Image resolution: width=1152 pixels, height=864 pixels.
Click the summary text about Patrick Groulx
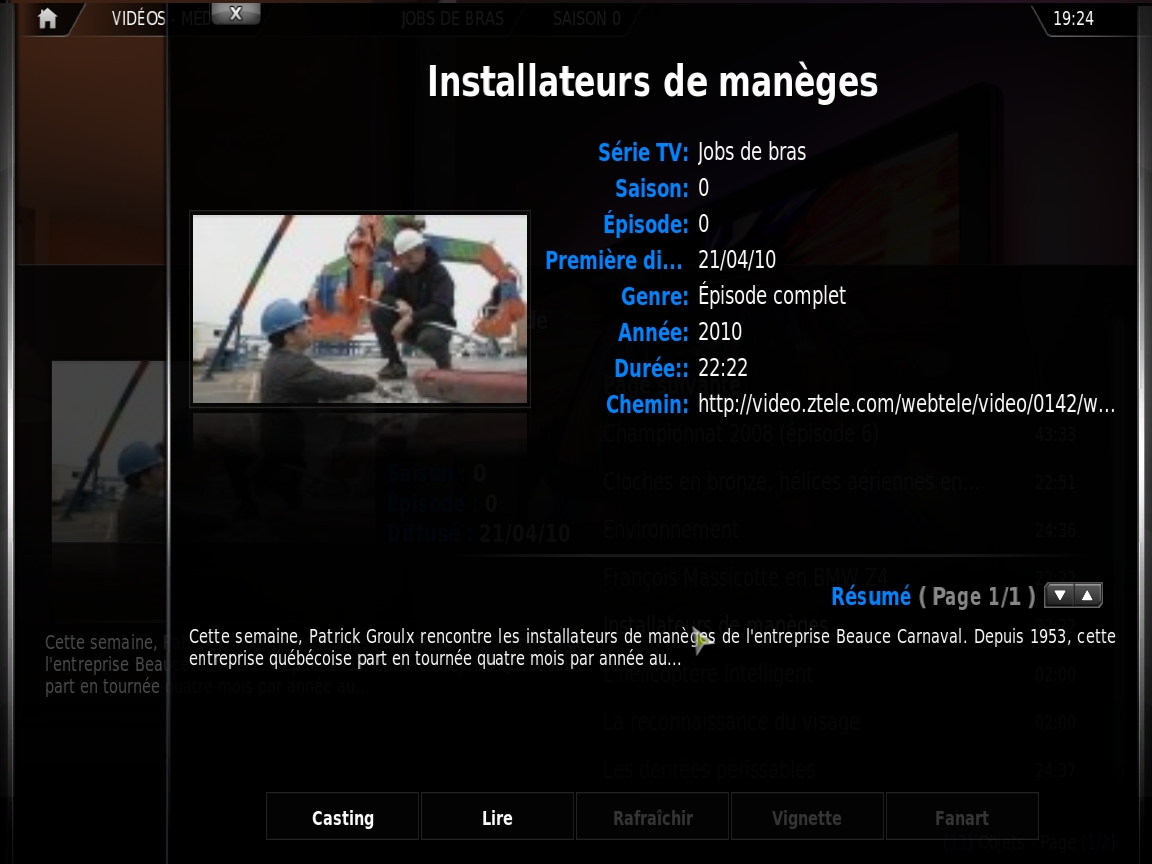652,647
